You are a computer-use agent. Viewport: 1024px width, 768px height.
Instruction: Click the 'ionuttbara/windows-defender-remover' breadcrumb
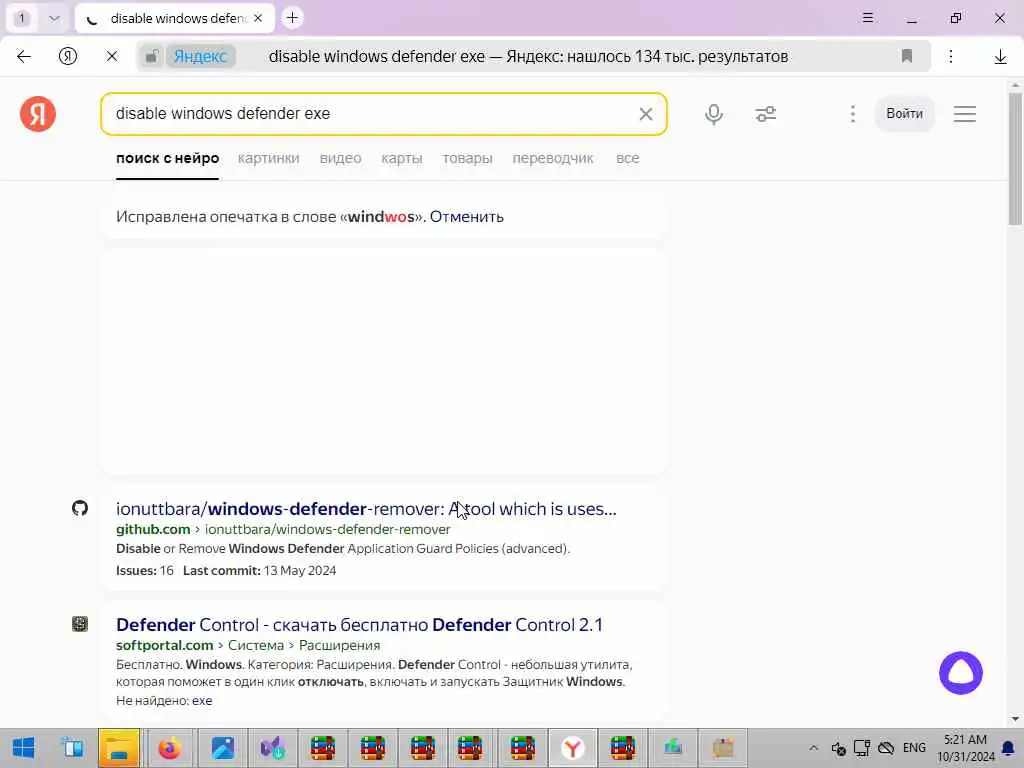[327, 530]
